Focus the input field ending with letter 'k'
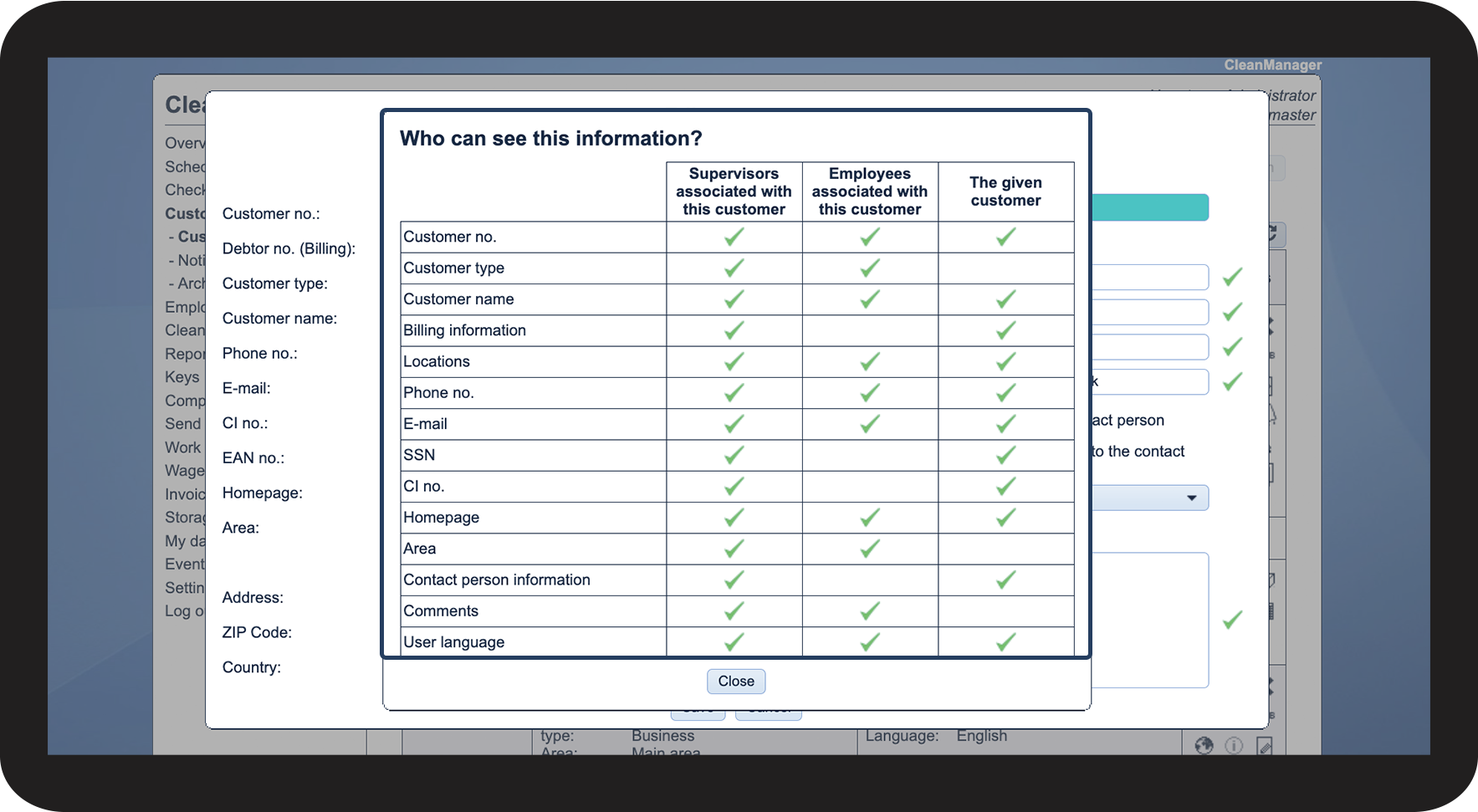1478x812 pixels. tap(1150, 381)
